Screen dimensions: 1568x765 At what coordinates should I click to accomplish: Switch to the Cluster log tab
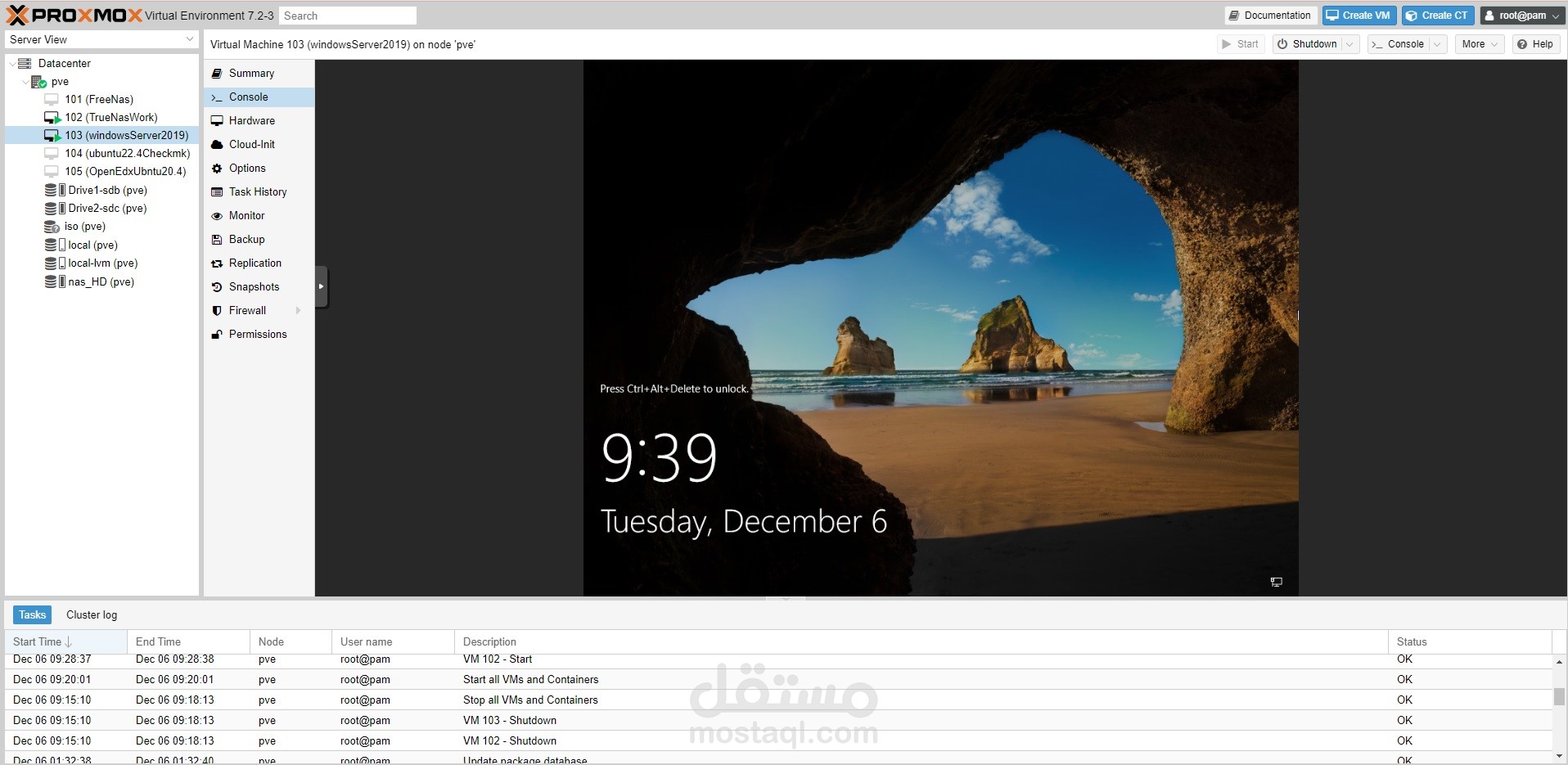pos(92,614)
